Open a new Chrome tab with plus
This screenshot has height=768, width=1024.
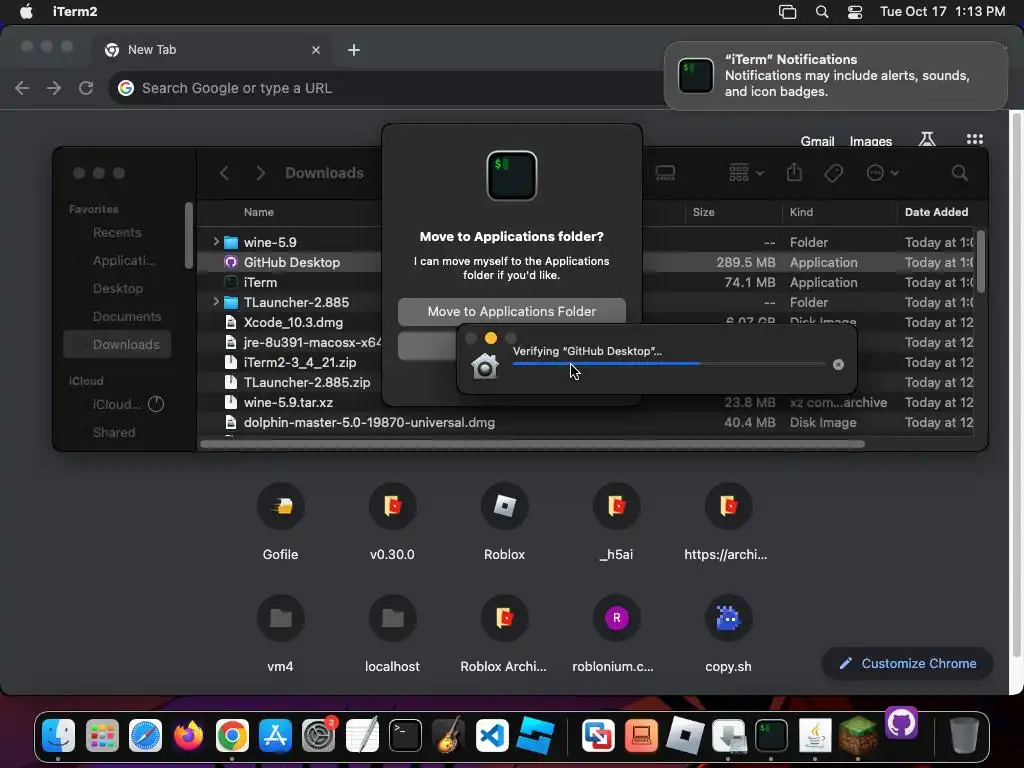pos(354,50)
